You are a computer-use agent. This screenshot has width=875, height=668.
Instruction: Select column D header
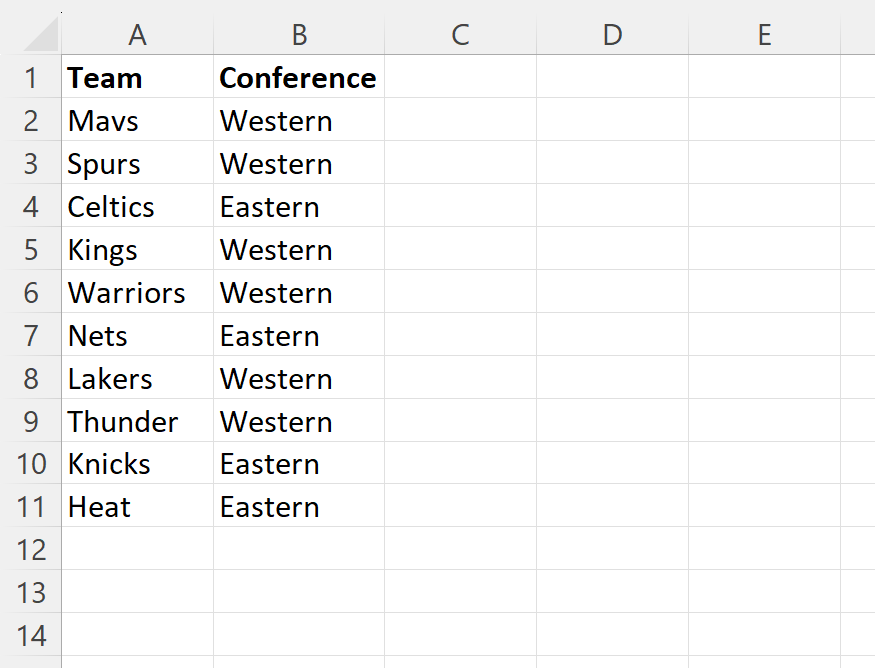coord(612,33)
